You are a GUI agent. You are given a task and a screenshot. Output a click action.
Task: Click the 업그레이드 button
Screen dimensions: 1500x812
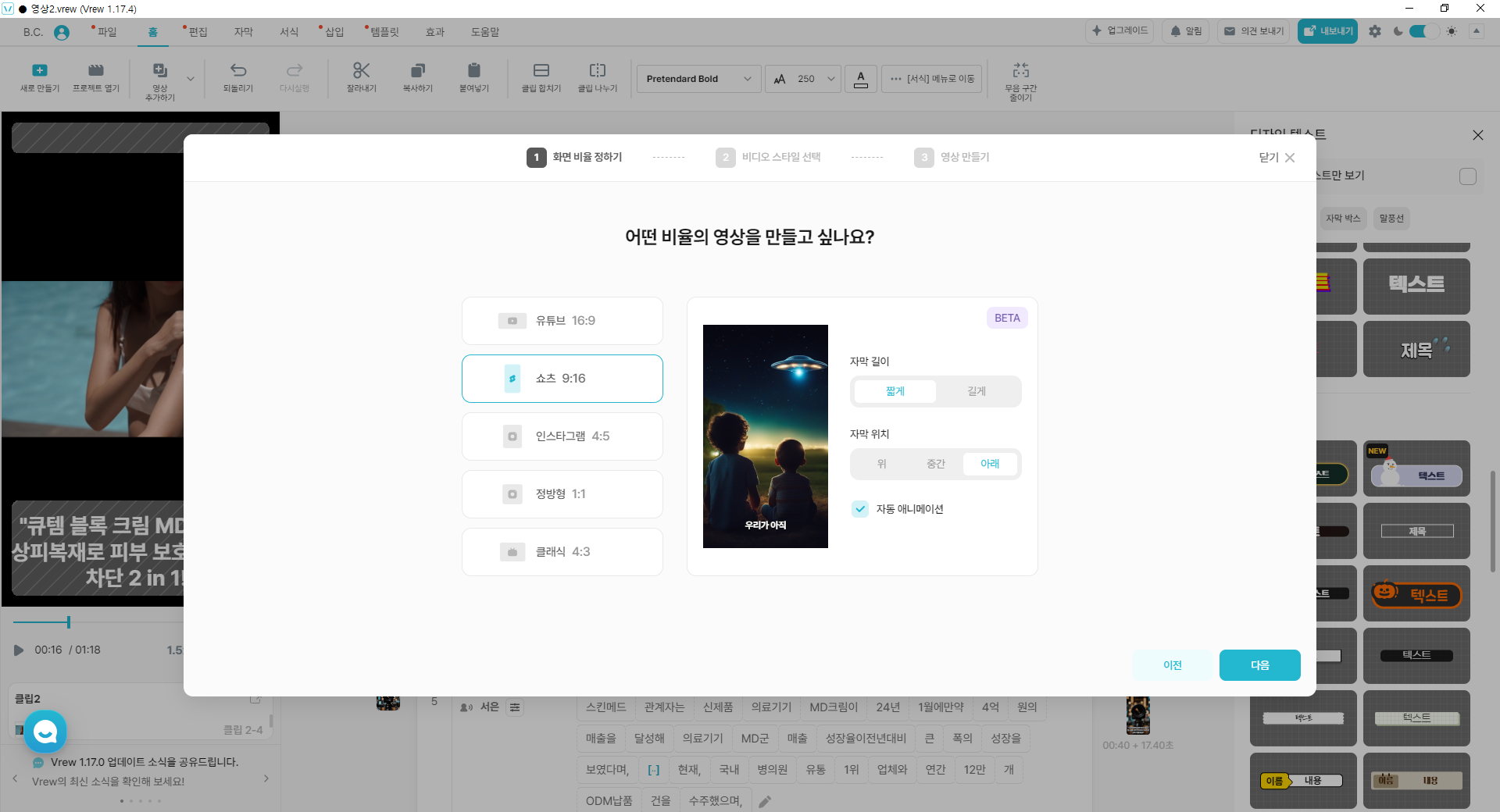1120,31
